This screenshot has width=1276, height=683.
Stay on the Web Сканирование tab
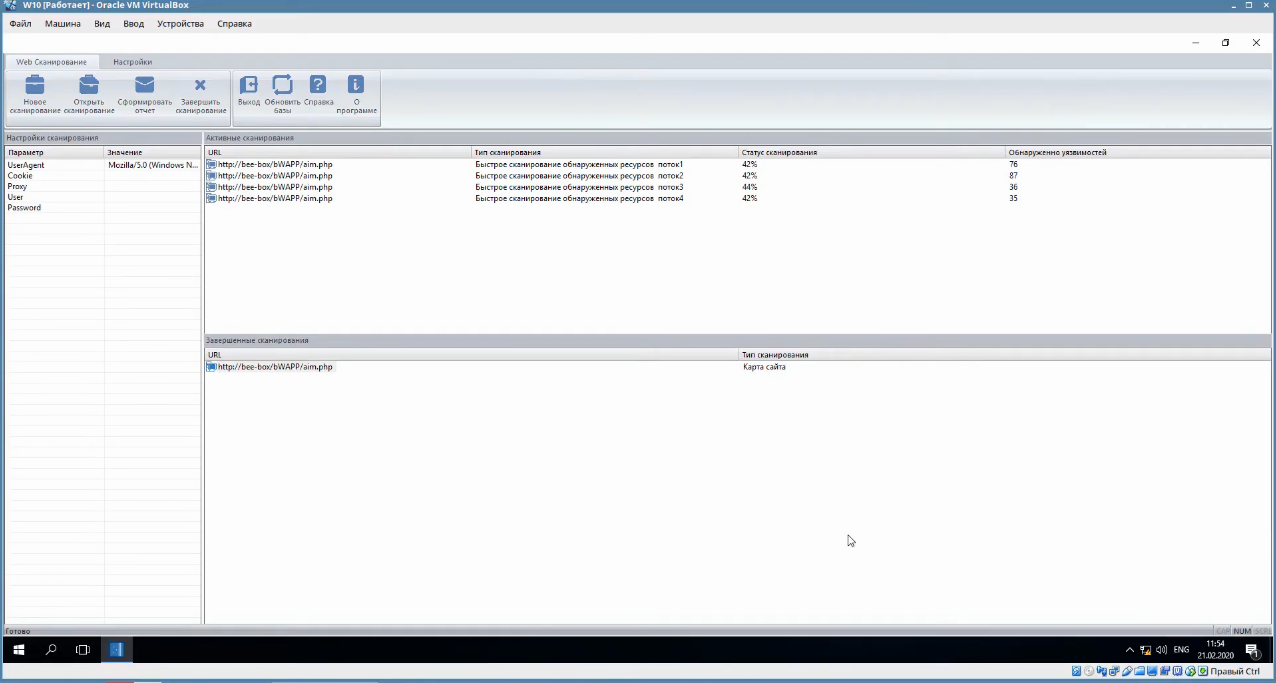click(51, 61)
